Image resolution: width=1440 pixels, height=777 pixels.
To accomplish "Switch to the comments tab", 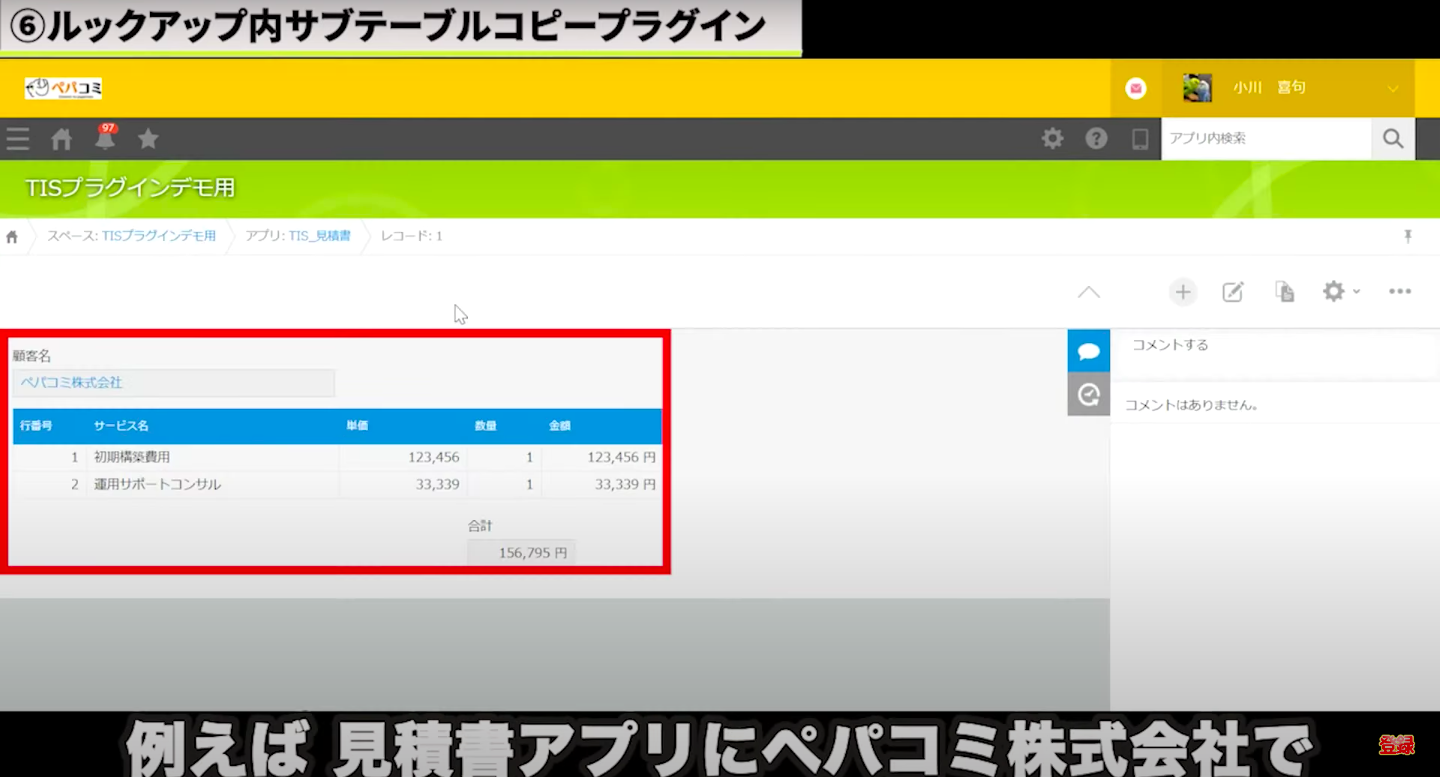I will point(1089,351).
